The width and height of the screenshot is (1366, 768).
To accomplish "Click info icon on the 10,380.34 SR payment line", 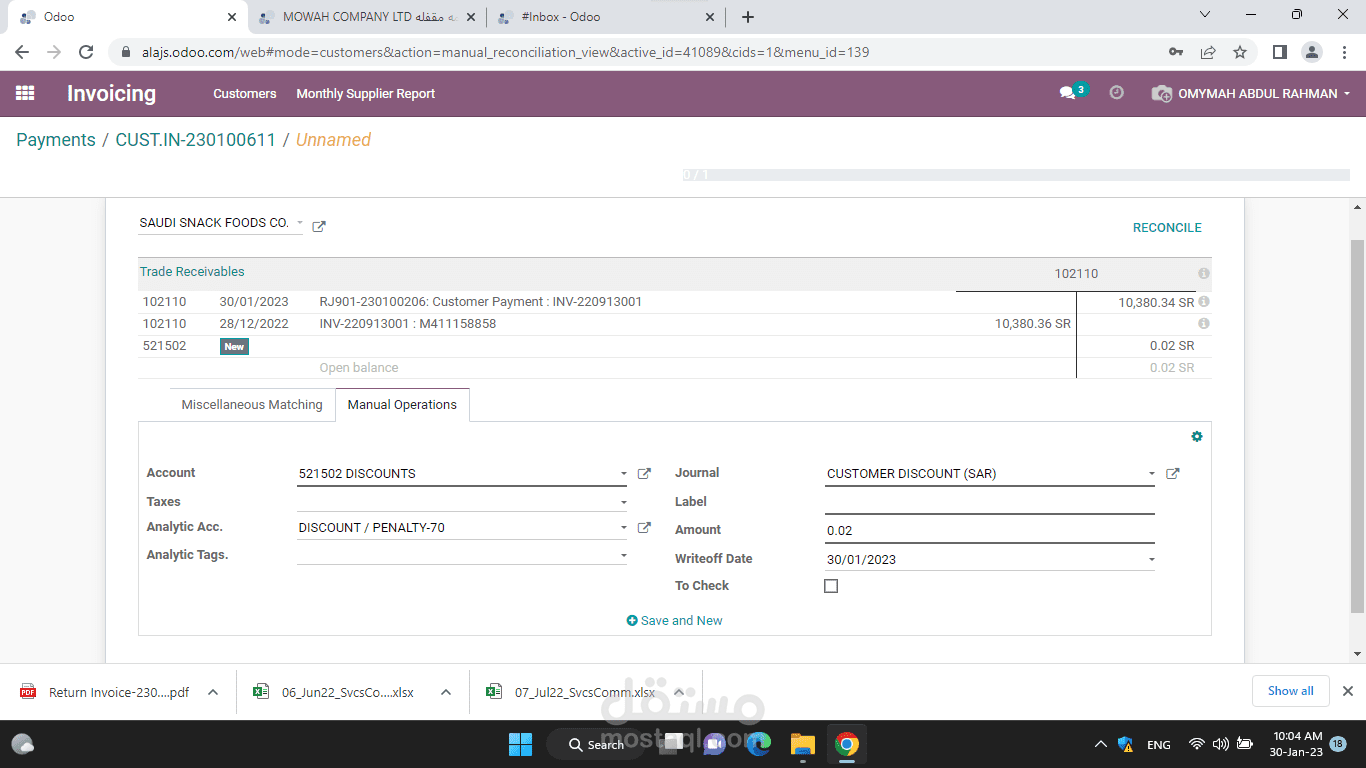I will [1204, 301].
